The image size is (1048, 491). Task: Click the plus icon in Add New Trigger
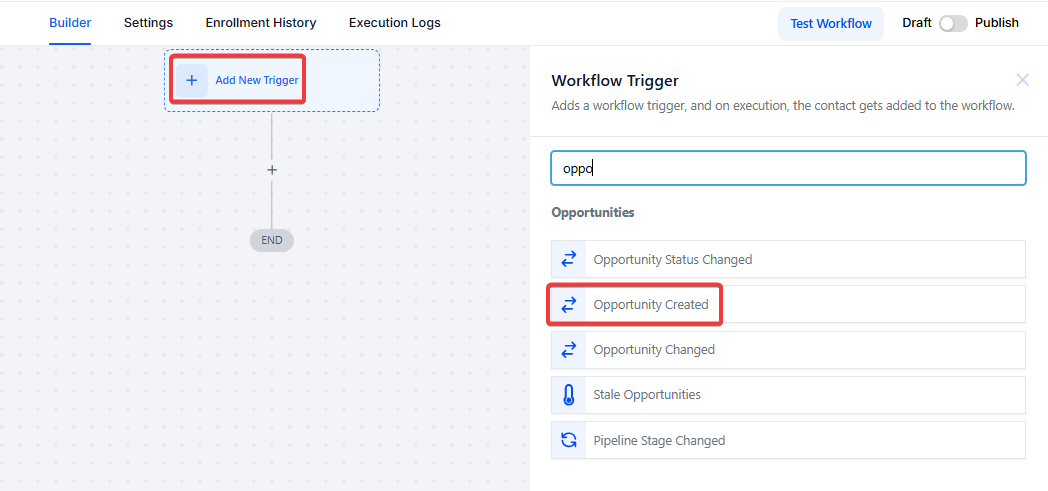(192, 80)
